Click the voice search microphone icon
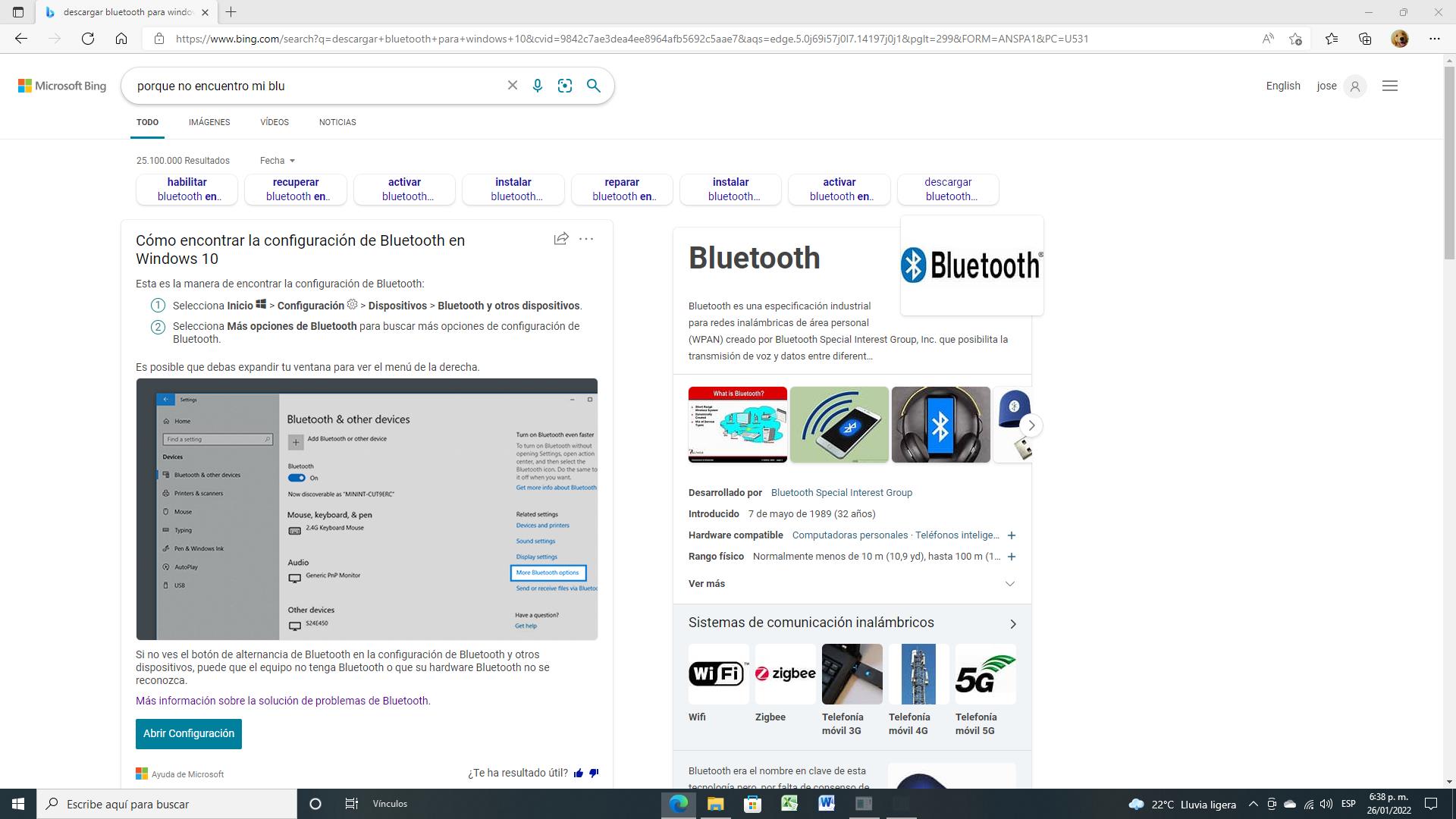 [537, 86]
